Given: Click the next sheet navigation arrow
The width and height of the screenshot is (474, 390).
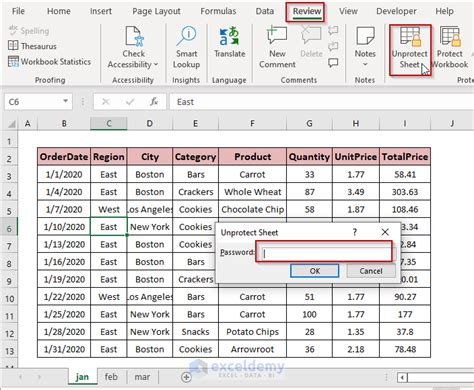Looking at the screenshot, I should click(39, 377).
